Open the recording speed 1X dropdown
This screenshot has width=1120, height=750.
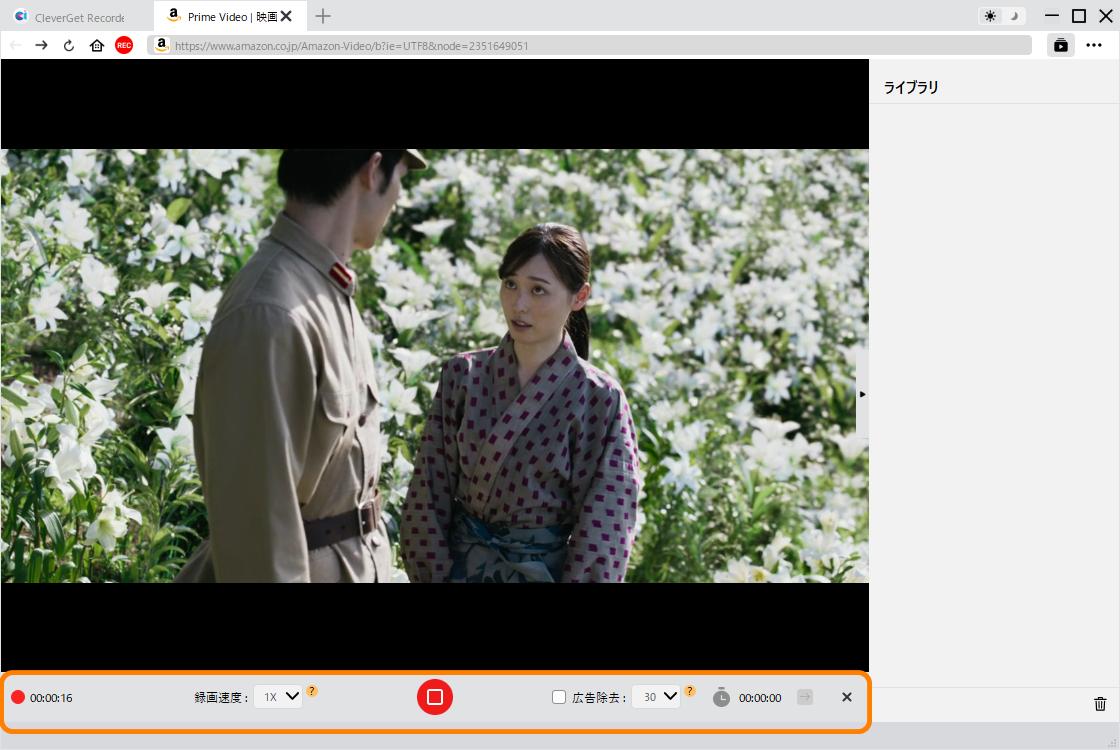(279, 696)
